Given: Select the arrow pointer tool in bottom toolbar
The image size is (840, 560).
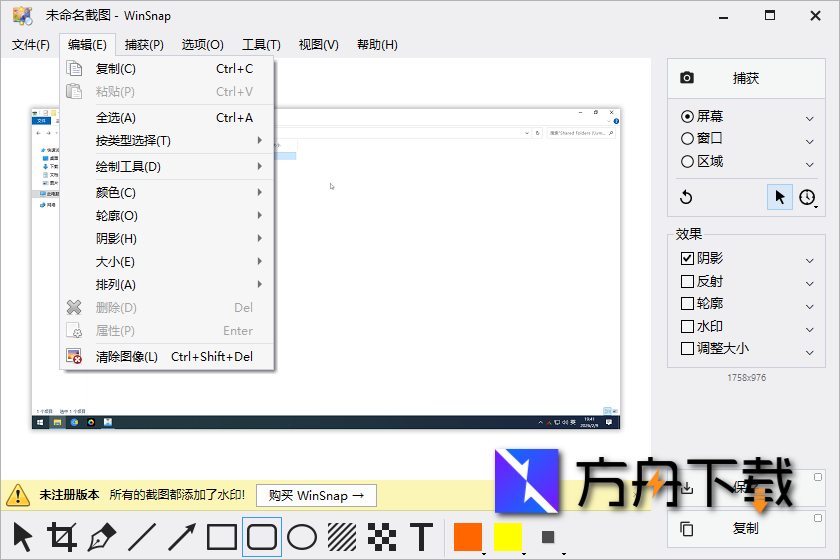Looking at the screenshot, I should click(x=22, y=537).
